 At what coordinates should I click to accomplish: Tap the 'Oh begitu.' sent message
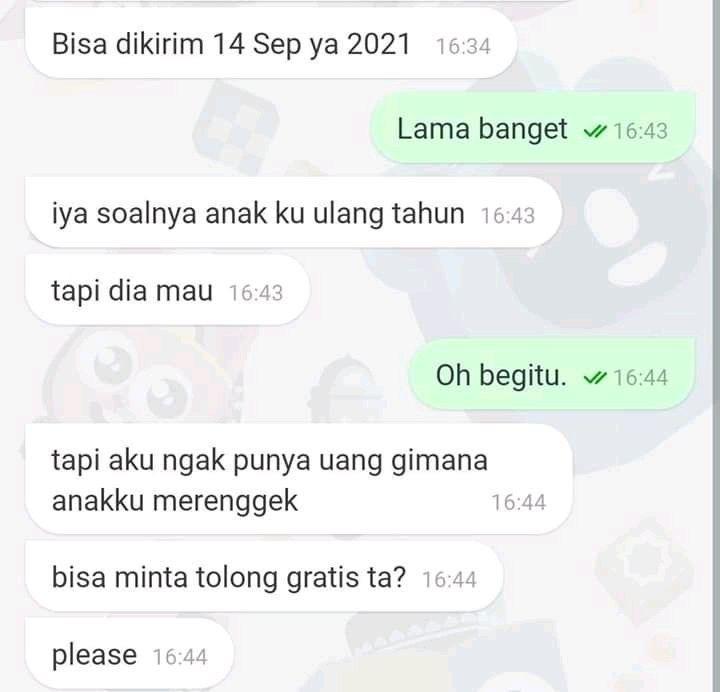[551, 375]
